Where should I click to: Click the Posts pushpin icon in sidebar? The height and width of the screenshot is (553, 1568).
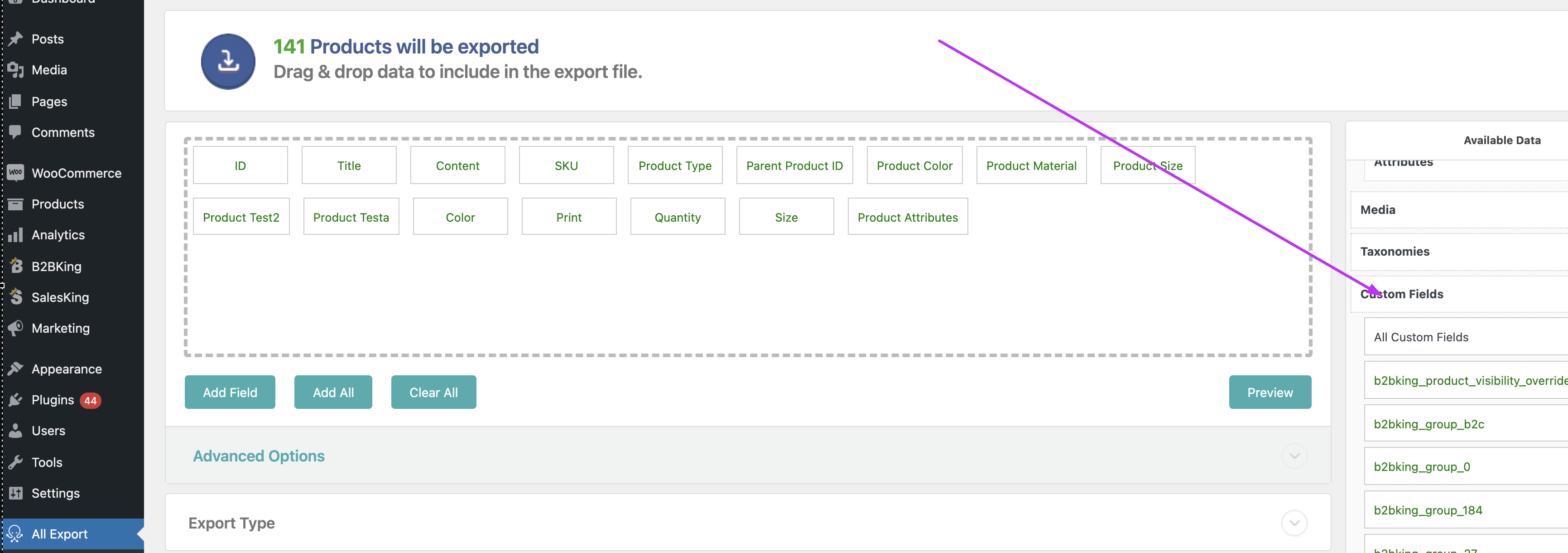tap(16, 39)
